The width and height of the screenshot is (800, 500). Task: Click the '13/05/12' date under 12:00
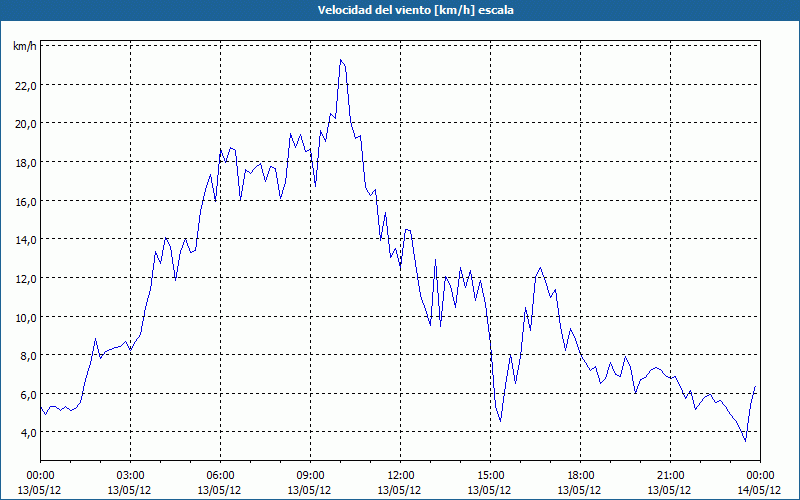tap(399, 490)
